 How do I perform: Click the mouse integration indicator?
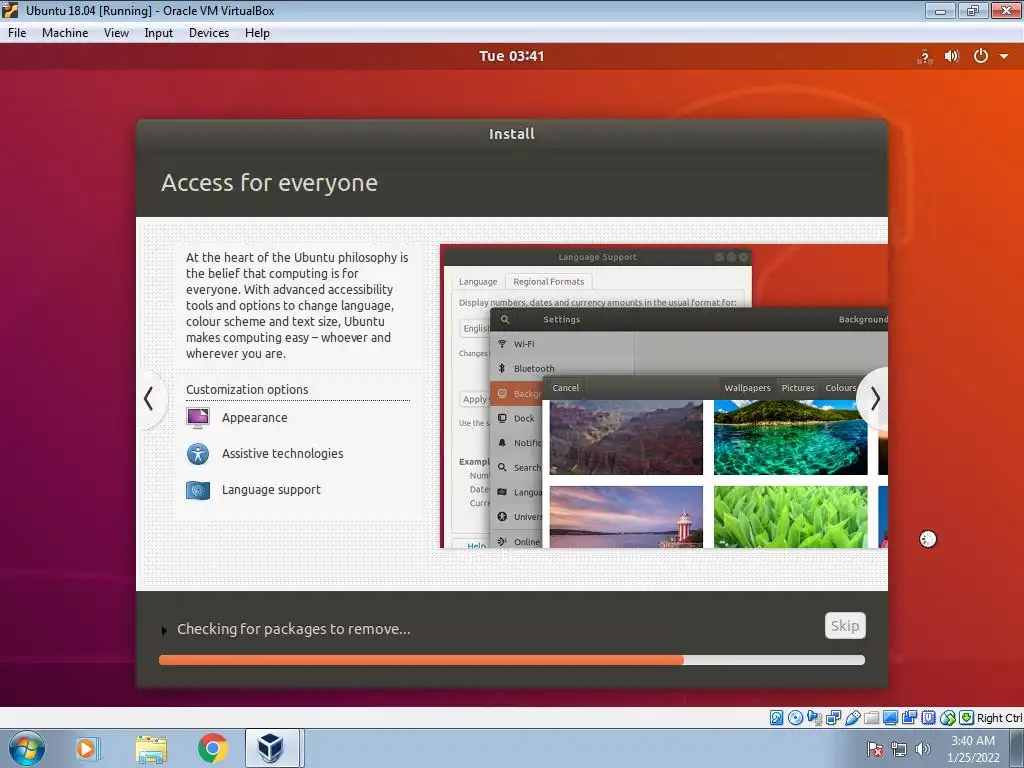click(948, 718)
